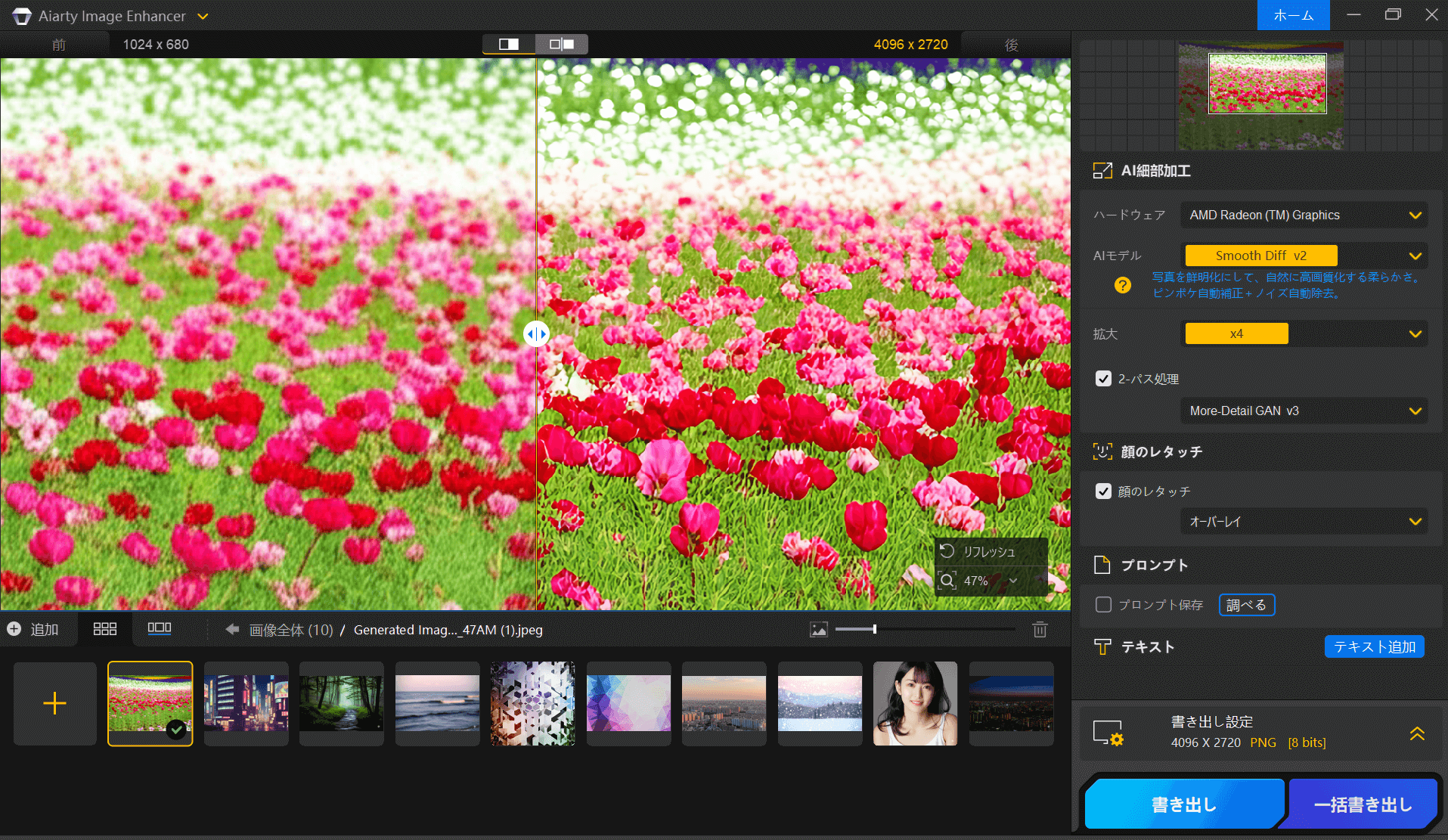Click the Aiarty app logo icon

[x=22, y=16]
